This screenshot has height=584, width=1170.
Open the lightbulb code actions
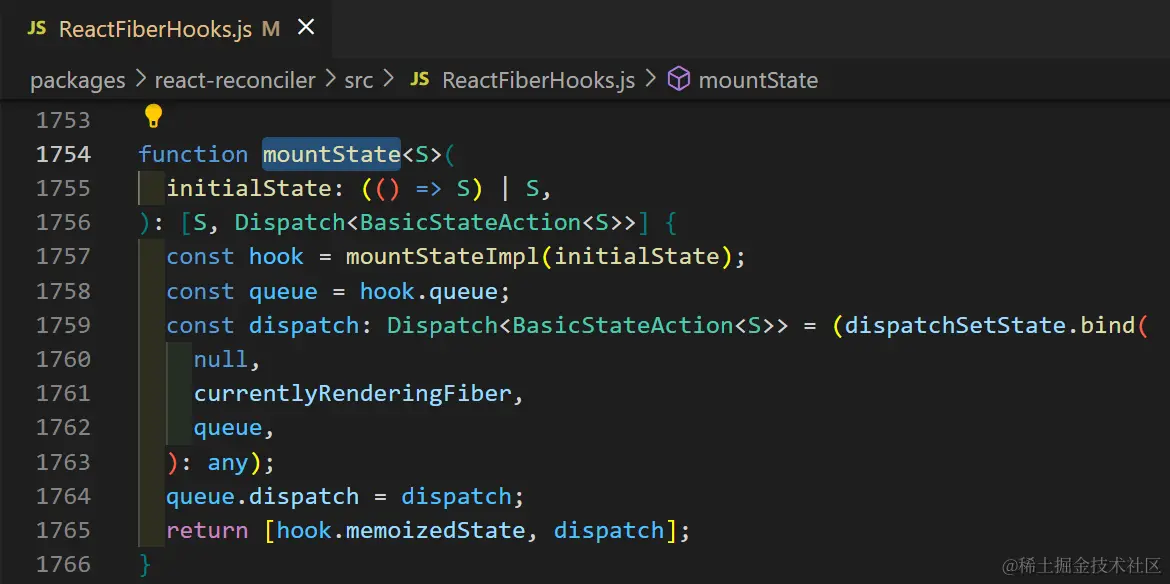click(x=153, y=116)
